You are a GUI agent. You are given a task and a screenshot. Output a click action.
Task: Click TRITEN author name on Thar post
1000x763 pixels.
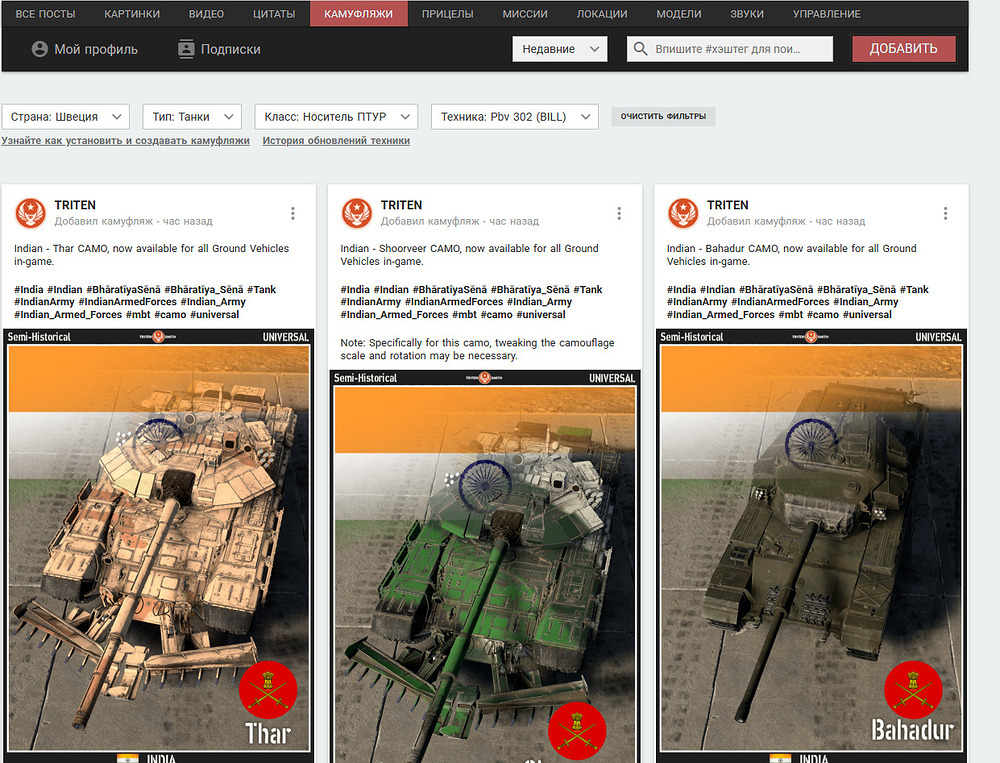[x=75, y=205]
